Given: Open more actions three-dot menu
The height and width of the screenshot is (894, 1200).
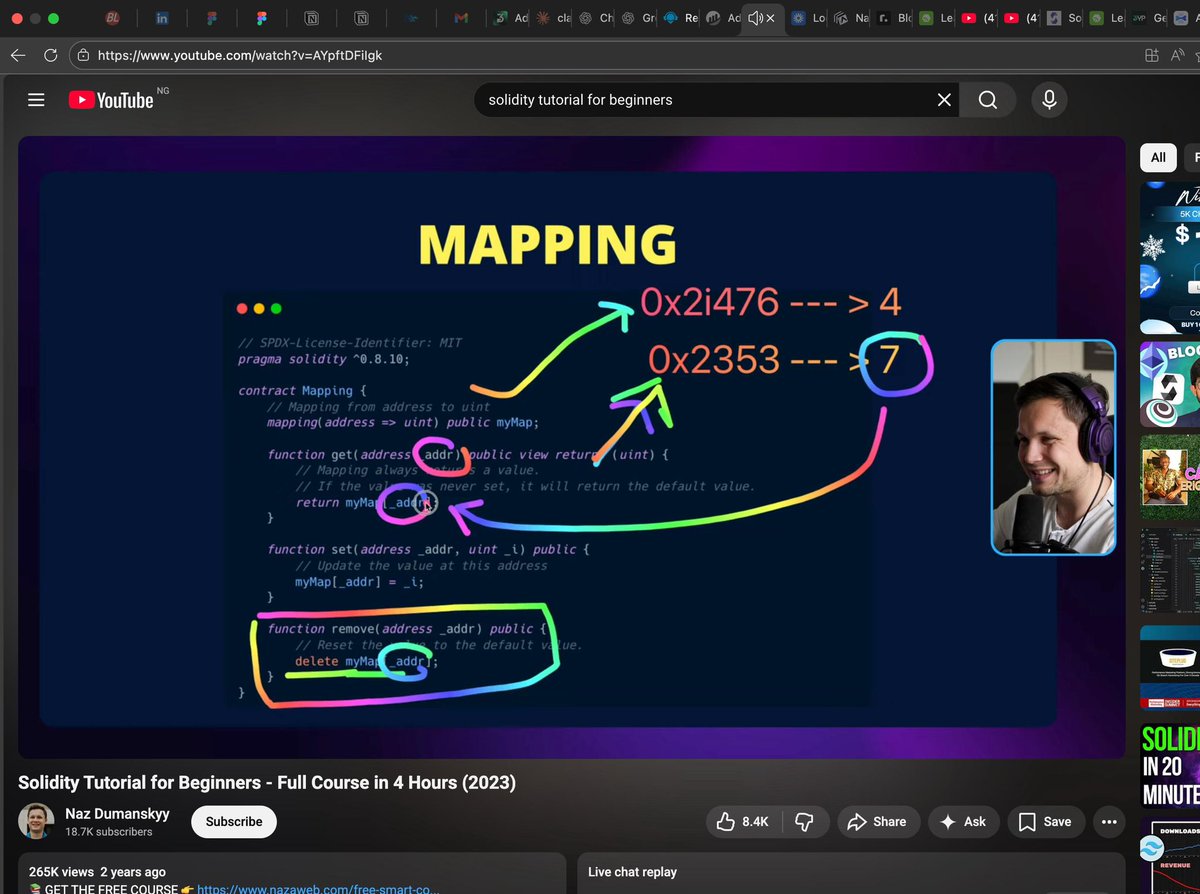Looking at the screenshot, I should (x=1108, y=822).
